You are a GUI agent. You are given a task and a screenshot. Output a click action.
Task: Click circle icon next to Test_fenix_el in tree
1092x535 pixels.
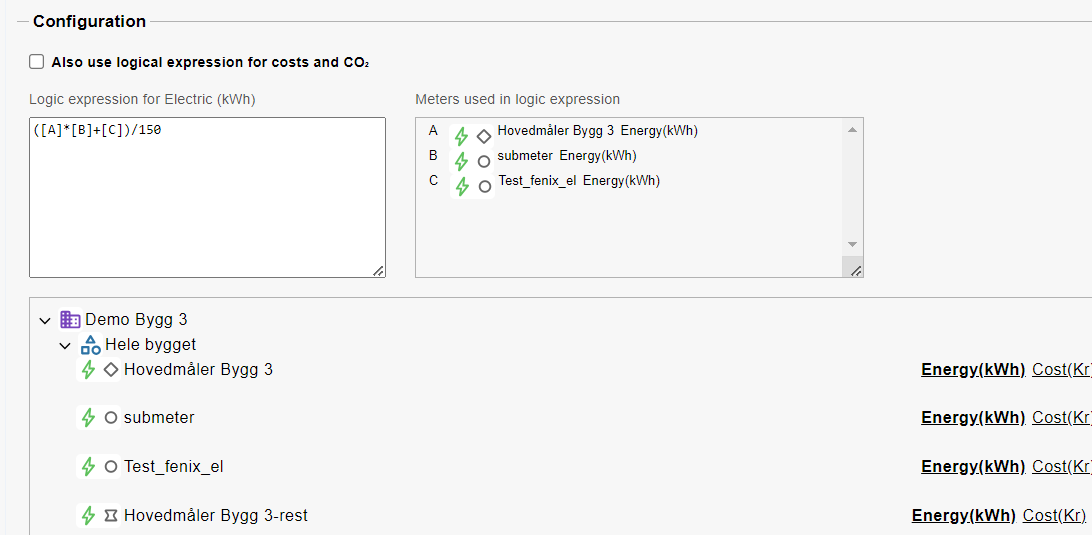tap(110, 467)
